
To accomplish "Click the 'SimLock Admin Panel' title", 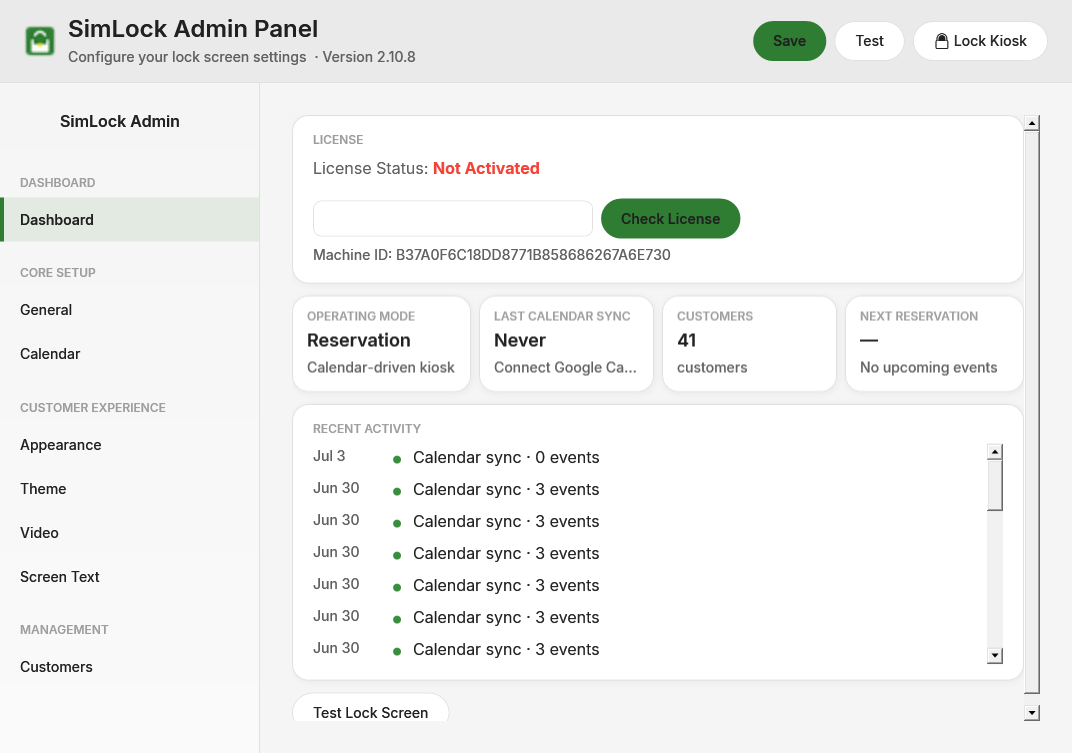I will coord(193,29).
